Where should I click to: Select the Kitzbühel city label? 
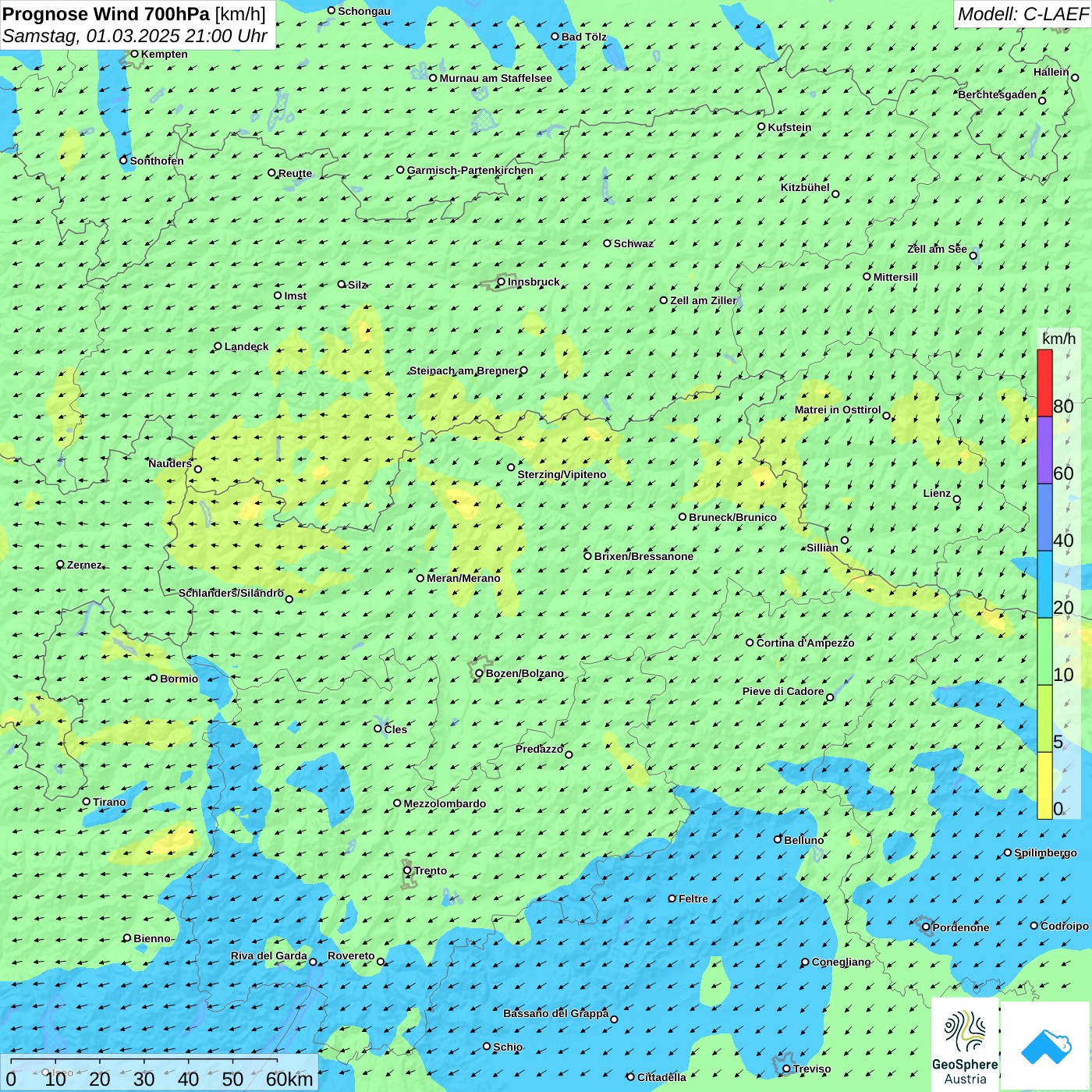(805, 187)
